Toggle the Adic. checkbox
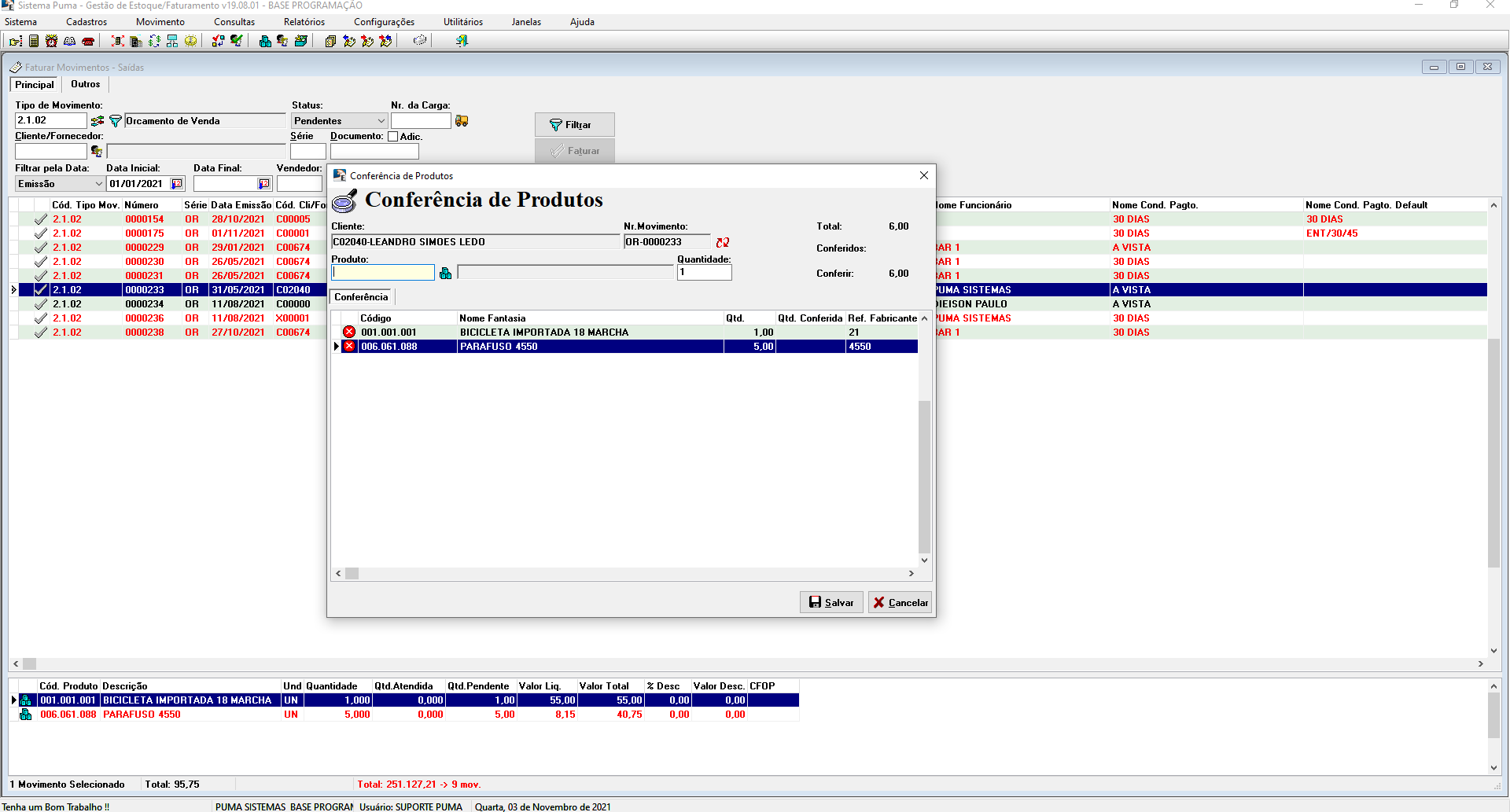This screenshot has height=812, width=1510. point(393,137)
